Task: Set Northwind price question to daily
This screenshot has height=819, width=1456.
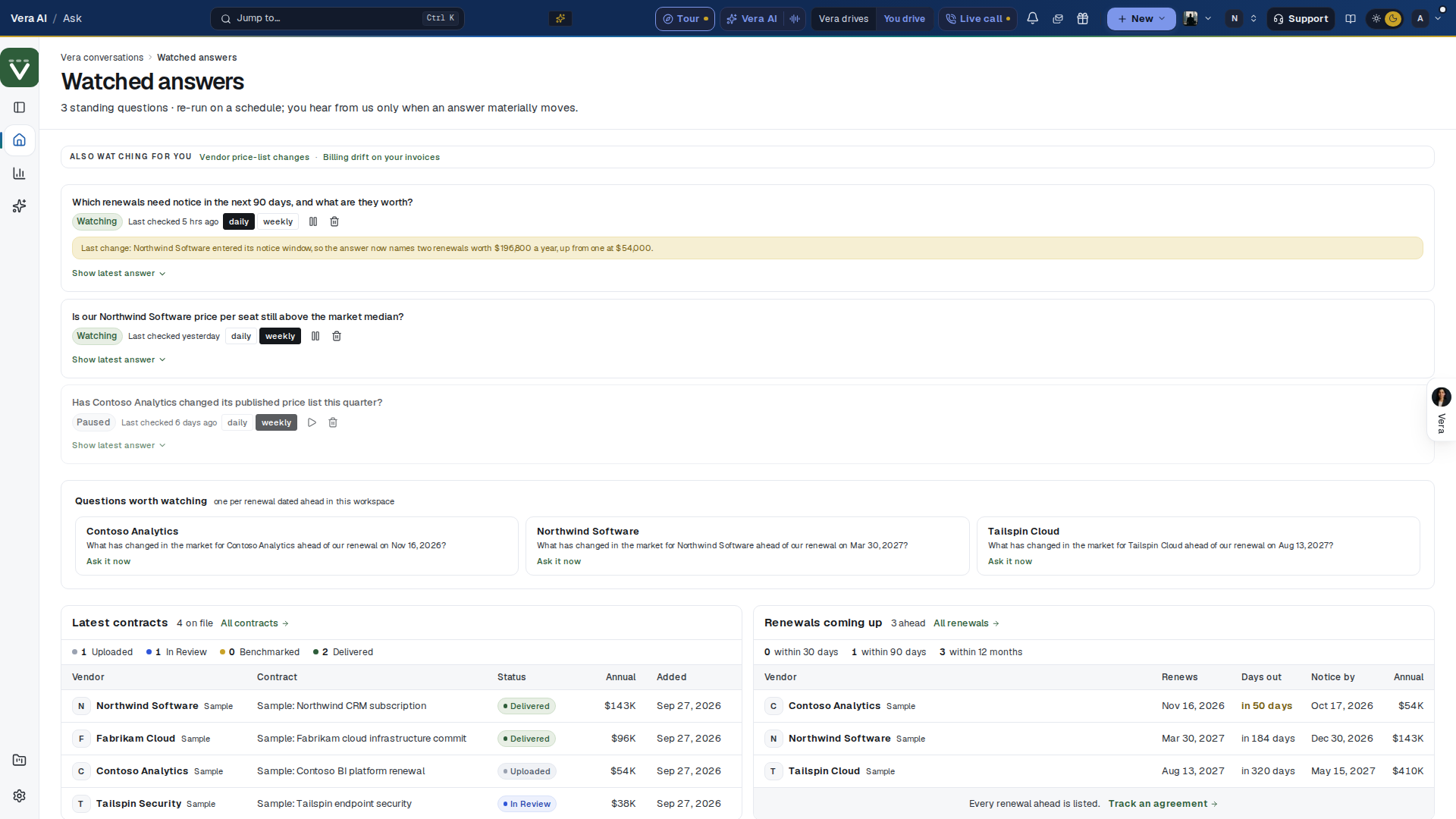Action: (241, 336)
